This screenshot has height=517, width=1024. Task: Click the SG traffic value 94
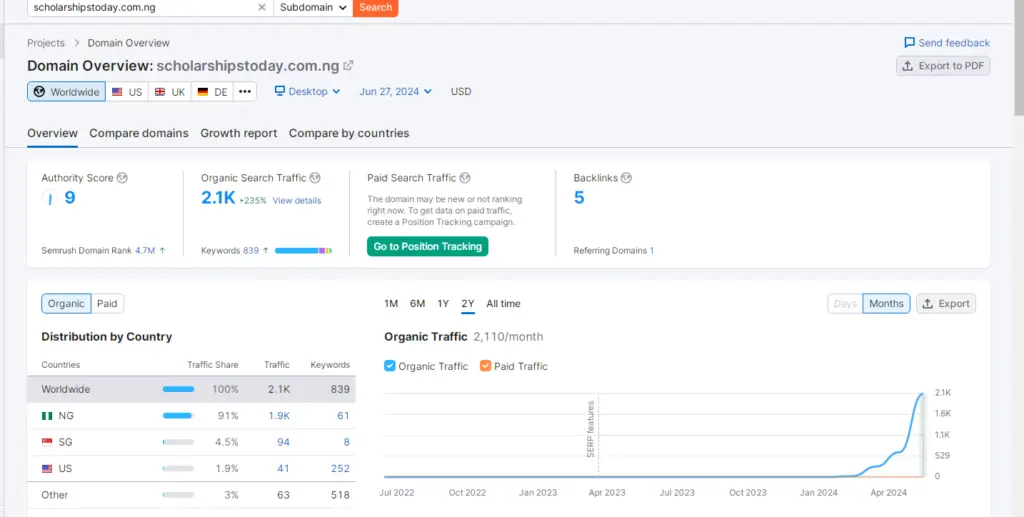283,442
